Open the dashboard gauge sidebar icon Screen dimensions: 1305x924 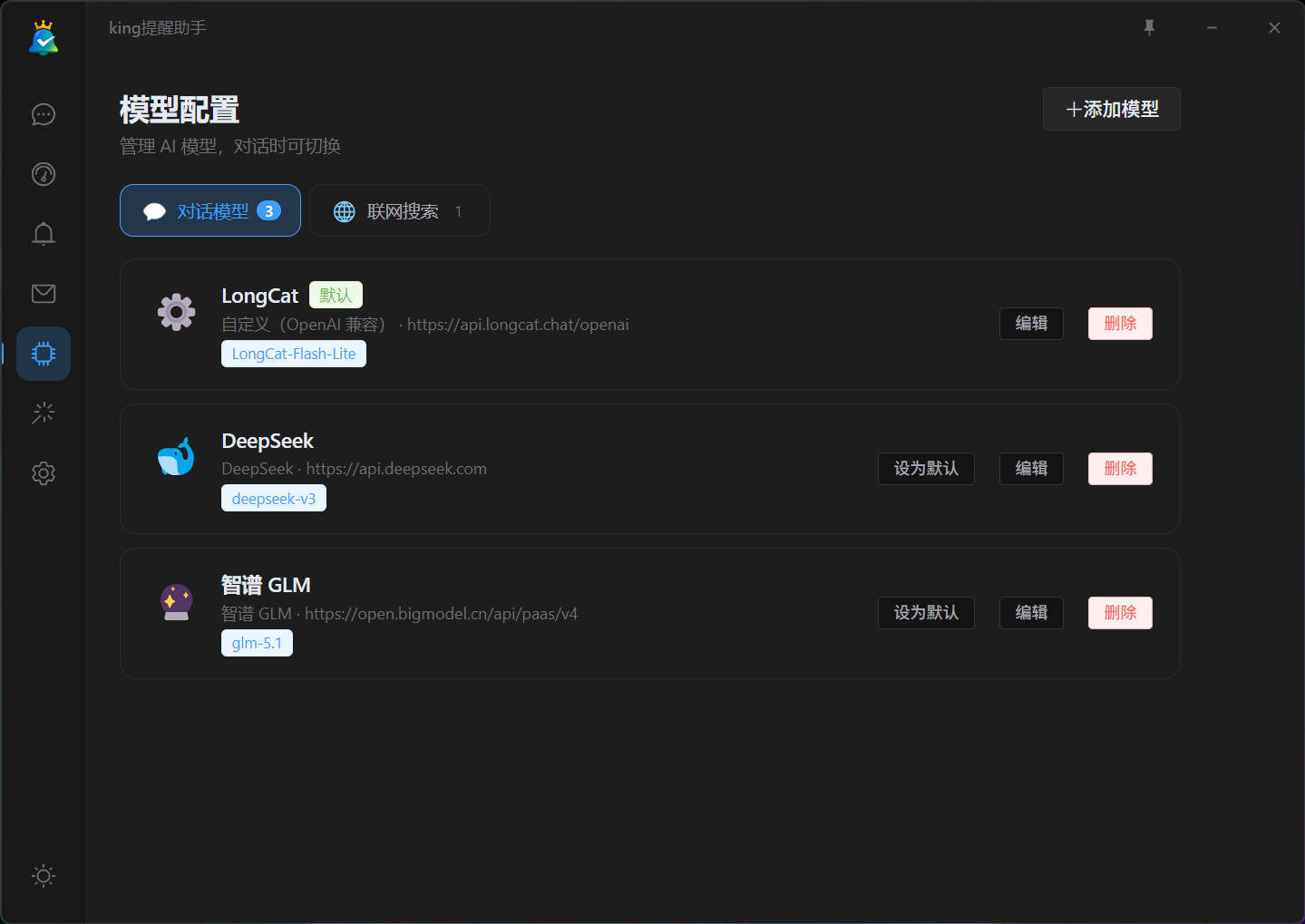tap(44, 174)
